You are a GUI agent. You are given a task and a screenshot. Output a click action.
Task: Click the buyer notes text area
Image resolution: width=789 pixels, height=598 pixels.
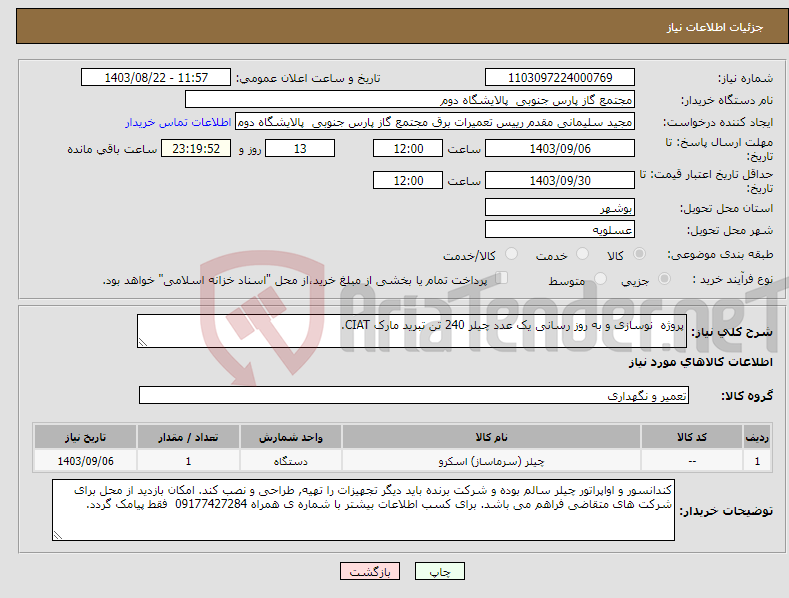[x=363, y=510]
